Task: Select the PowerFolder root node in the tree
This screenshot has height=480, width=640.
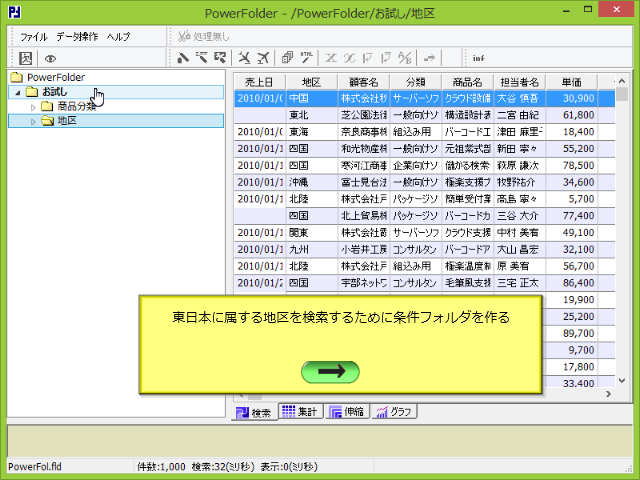Action: [x=56, y=77]
